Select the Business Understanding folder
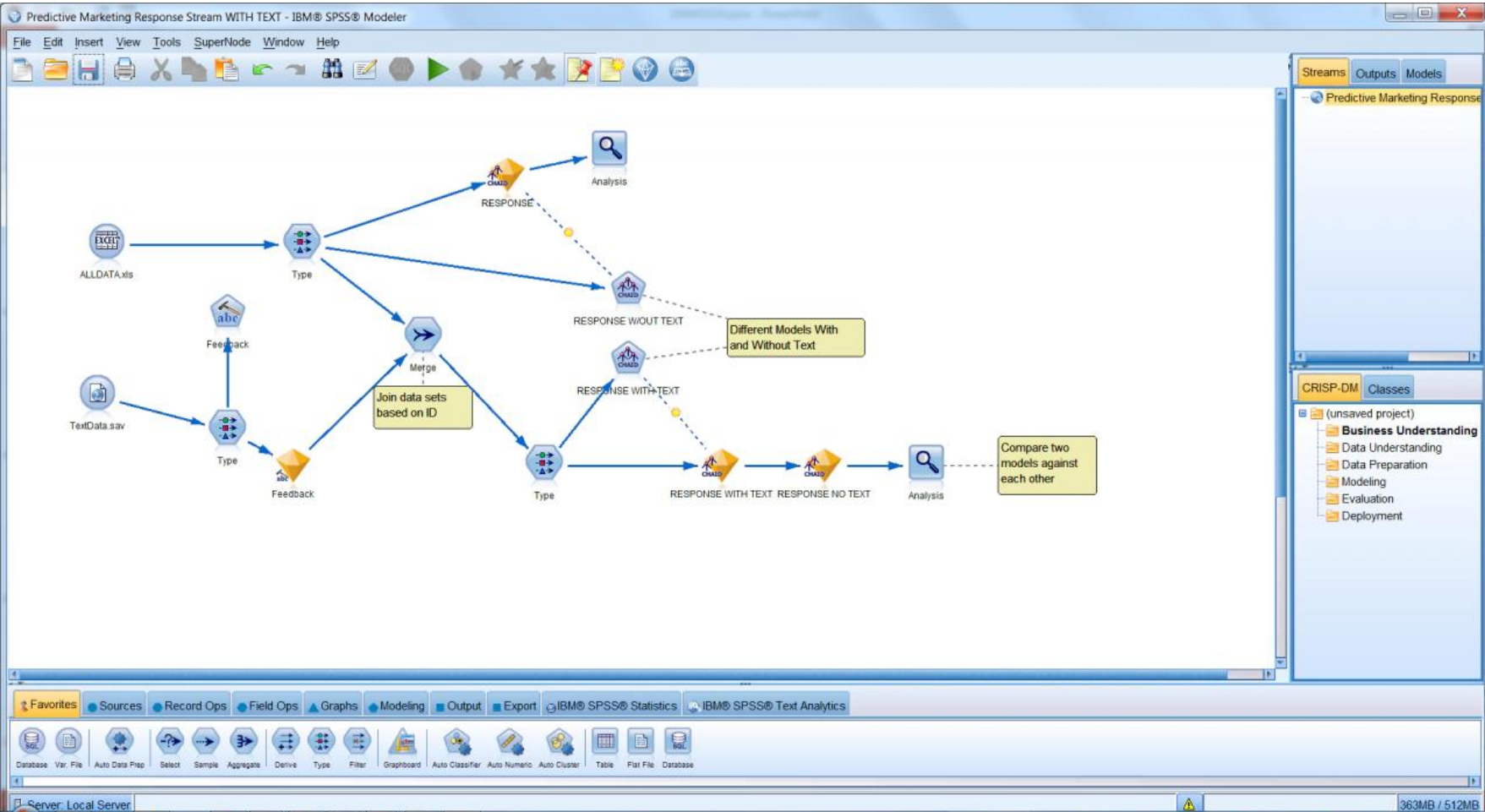This screenshot has height=812, width=1485. click(x=1401, y=430)
